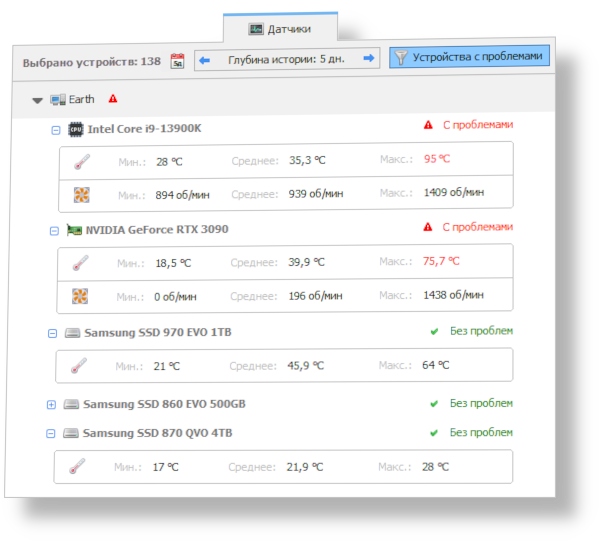Toggle Устройства с проблемами filter button
Viewport: 600px width, 545px height.
(470, 57)
